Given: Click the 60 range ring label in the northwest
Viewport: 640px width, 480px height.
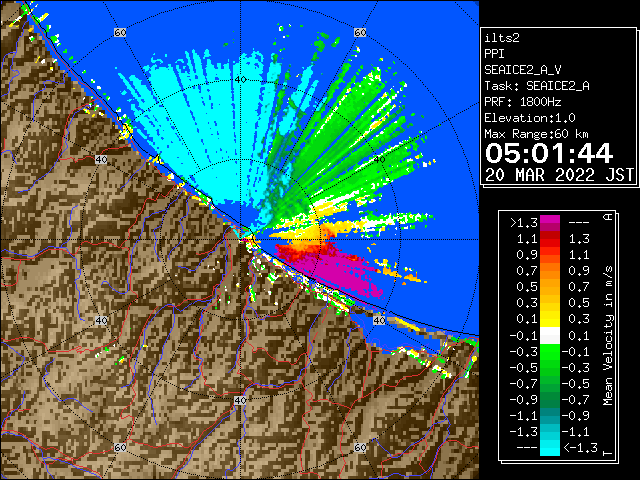Looking at the screenshot, I should tap(120, 32).
